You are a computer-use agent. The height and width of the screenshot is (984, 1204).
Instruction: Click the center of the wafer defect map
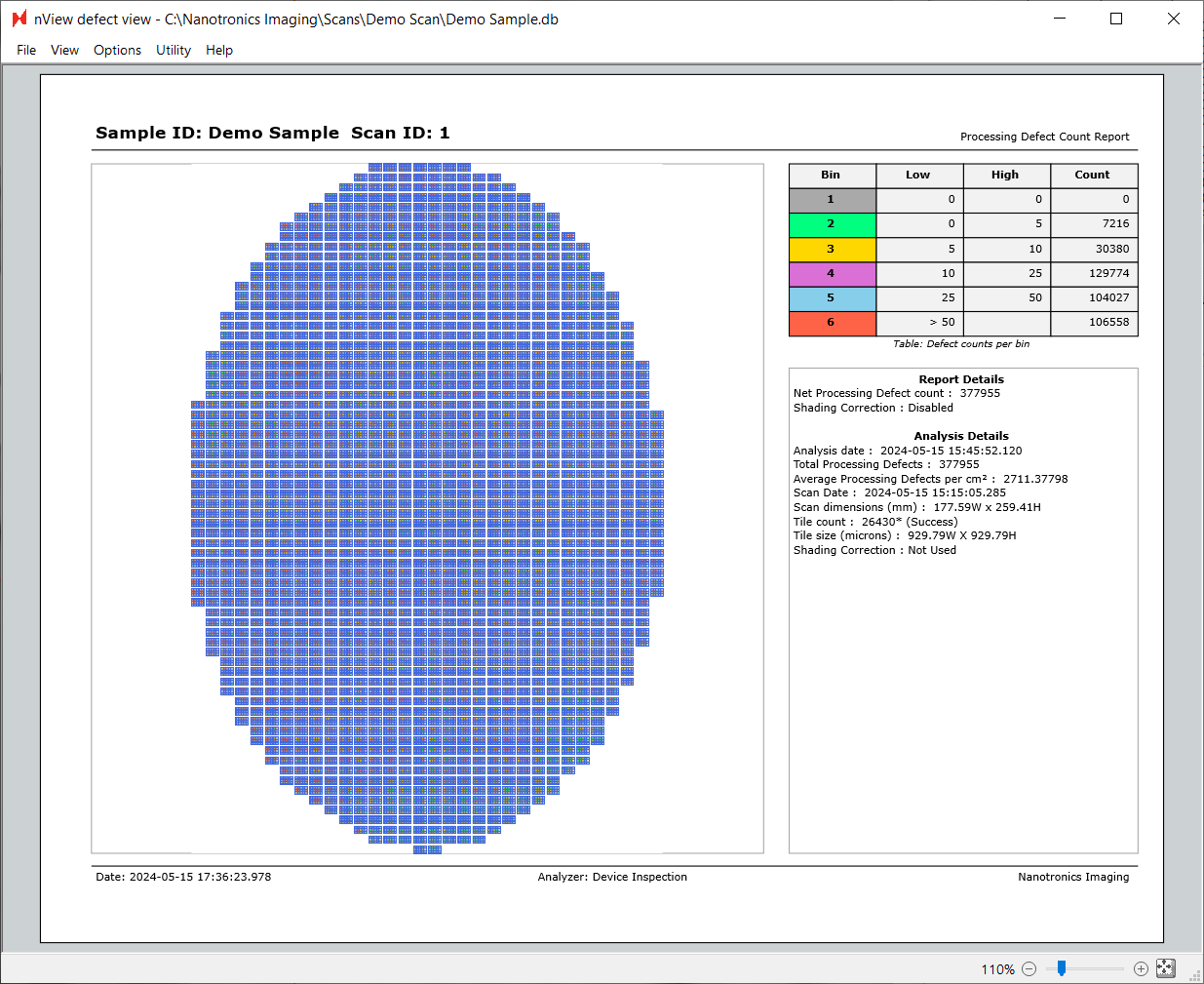click(427, 508)
